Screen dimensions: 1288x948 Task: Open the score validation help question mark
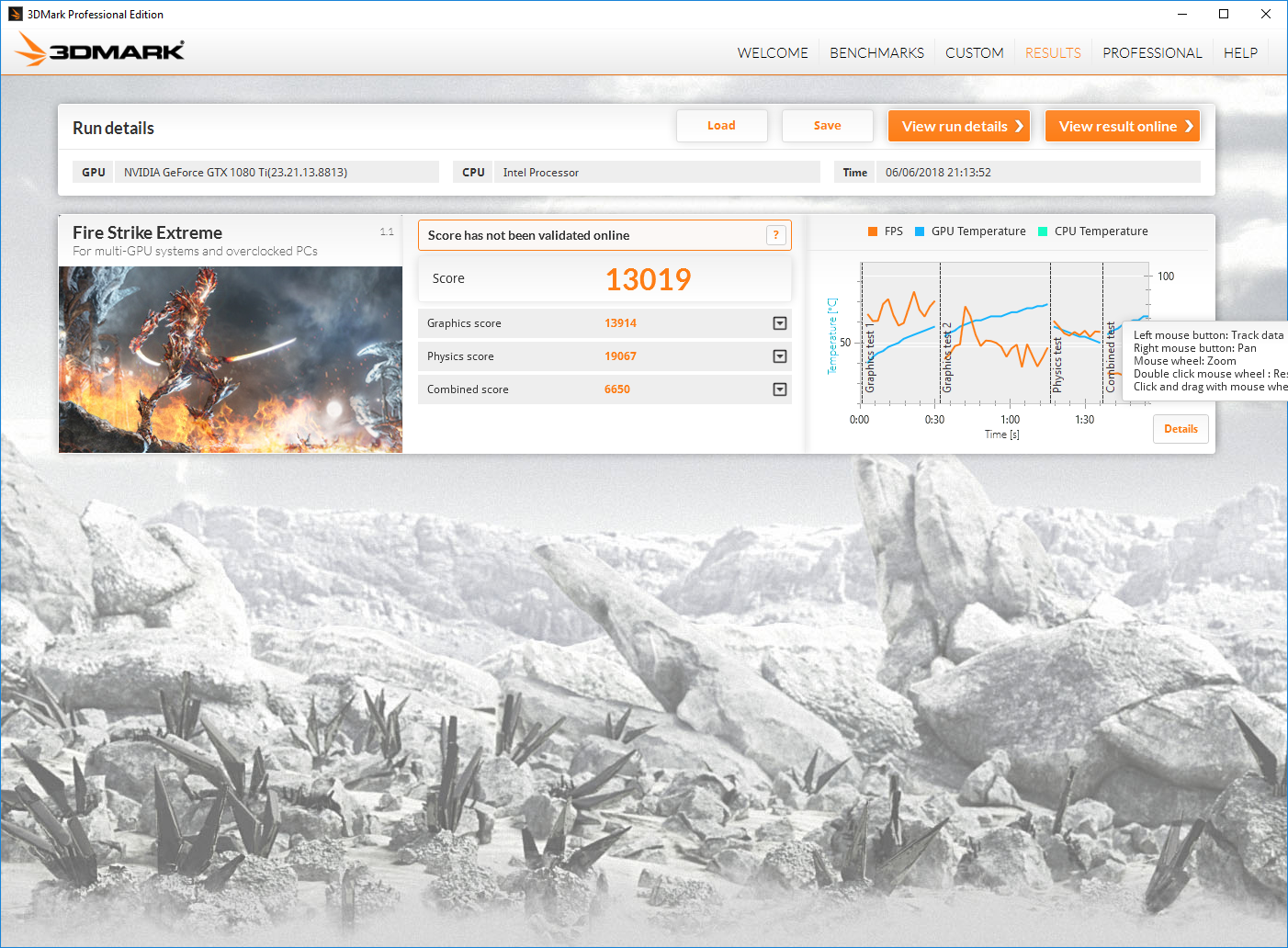776,235
